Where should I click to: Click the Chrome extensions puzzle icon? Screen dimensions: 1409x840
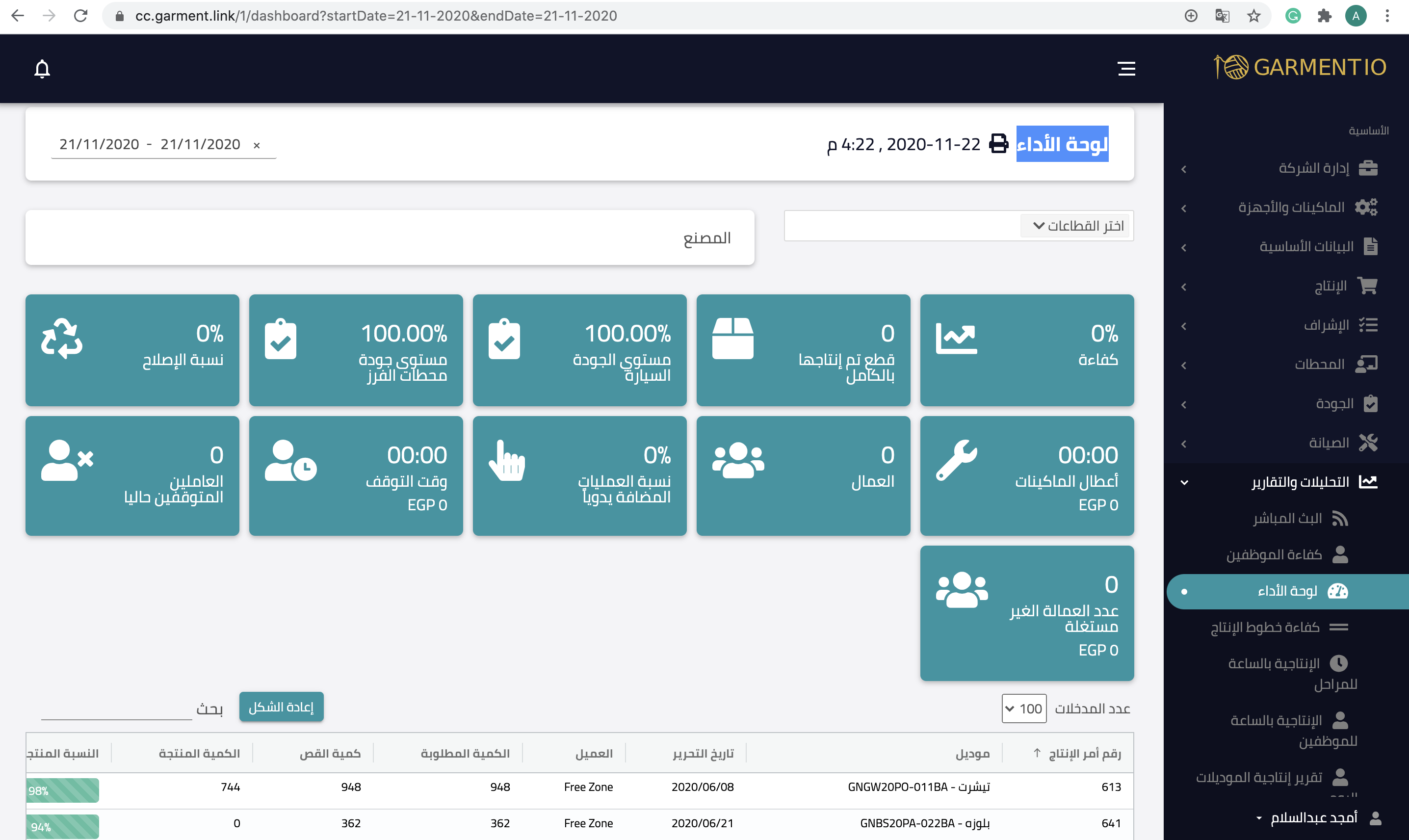(x=1324, y=16)
